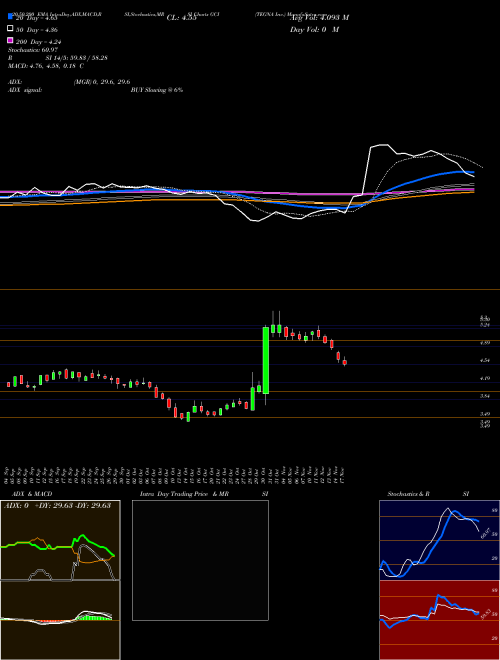The image size is (500, 660).
Task: Click the 'Stochastics & R' panel title
Action: coord(408,494)
